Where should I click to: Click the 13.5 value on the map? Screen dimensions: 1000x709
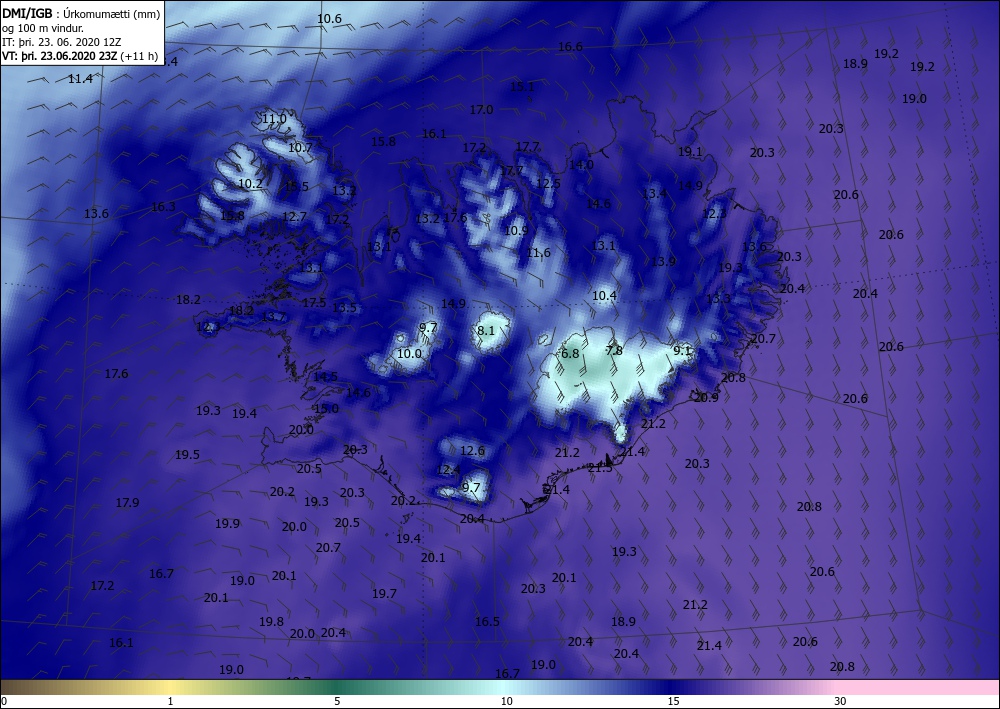(x=344, y=307)
